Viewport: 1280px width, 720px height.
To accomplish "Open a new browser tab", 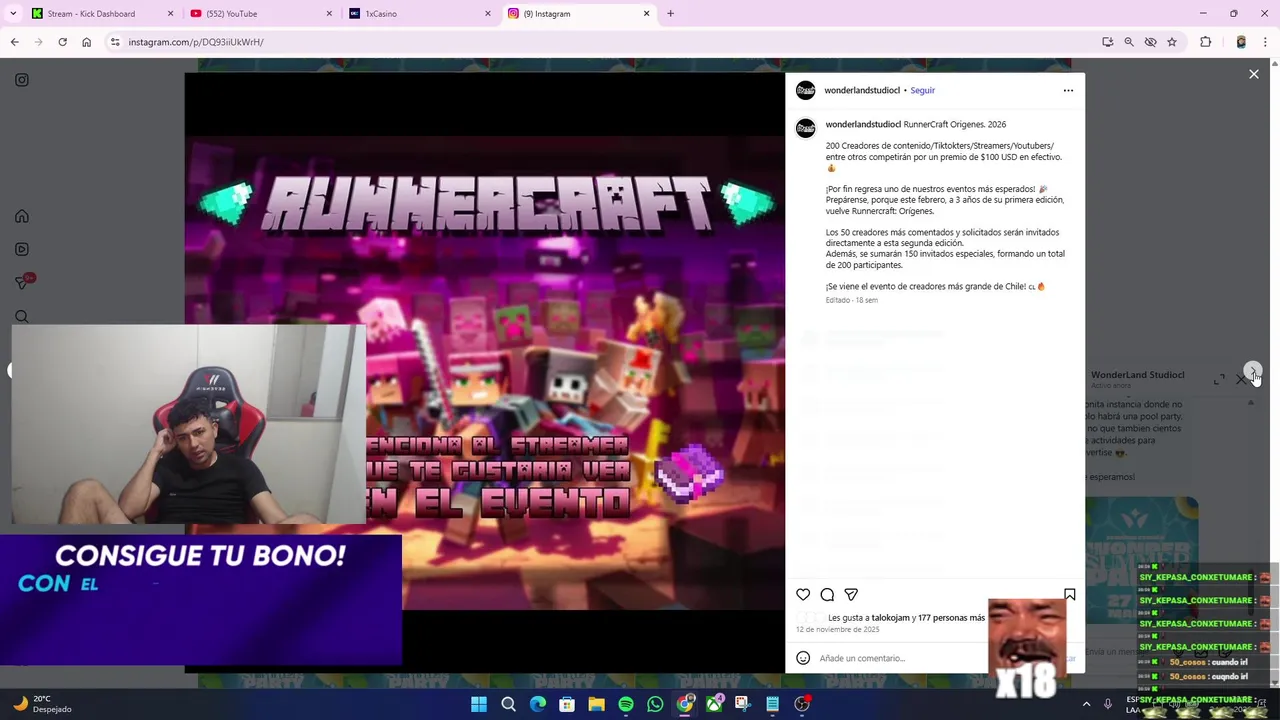I will pyautogui.click(x=670, y=14).
